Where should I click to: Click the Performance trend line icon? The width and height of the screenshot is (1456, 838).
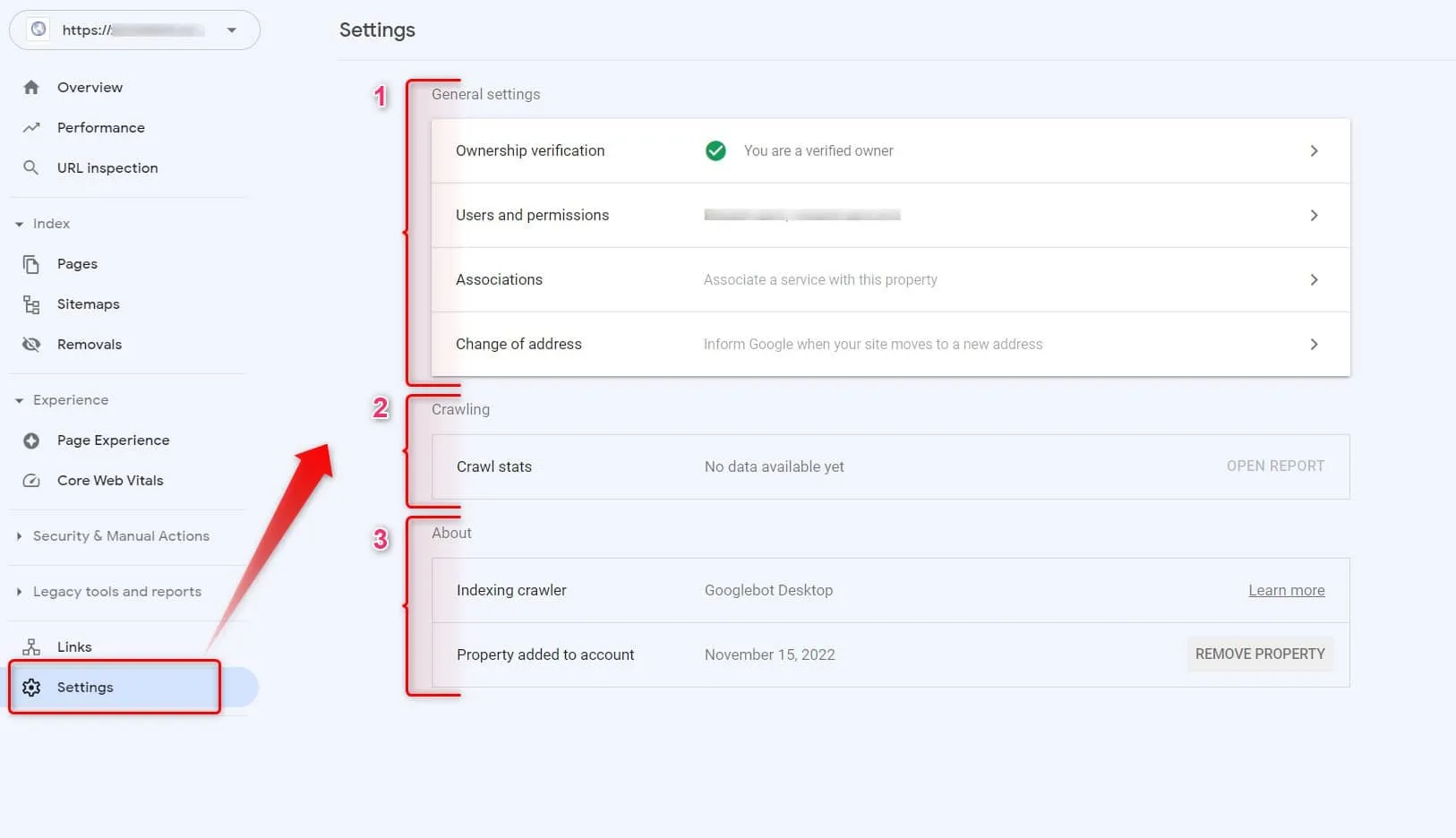coord(31,127)
